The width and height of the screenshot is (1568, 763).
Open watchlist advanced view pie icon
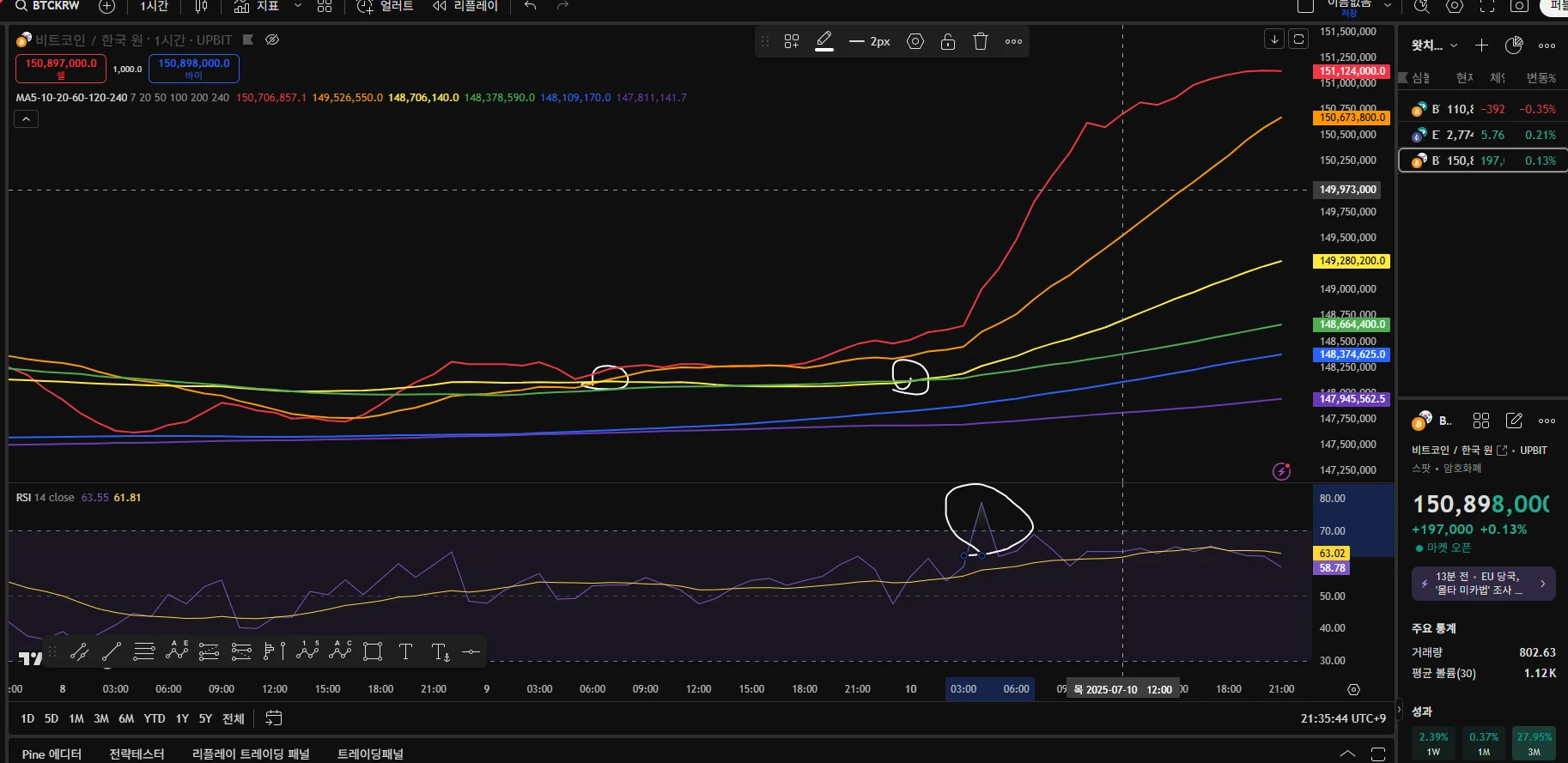(1514, 45)
